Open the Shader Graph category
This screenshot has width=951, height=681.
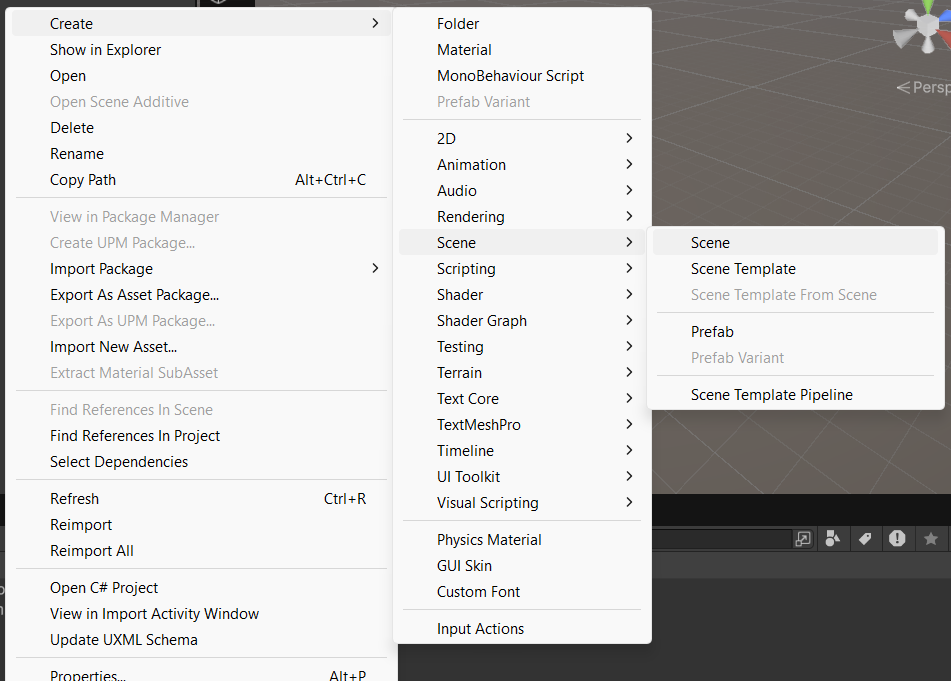tap(522, 321)
